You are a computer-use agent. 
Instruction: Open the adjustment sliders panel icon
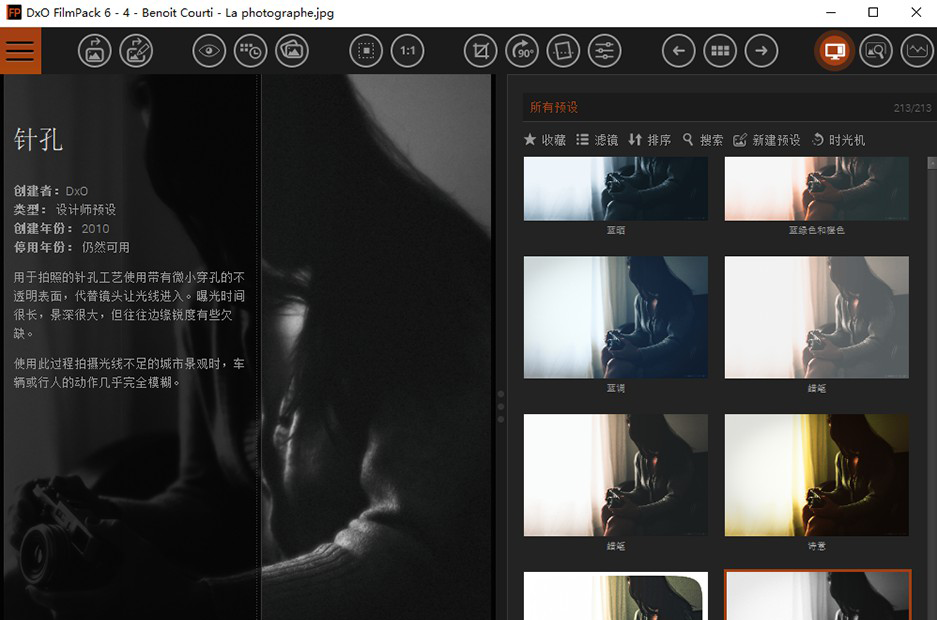coord(604,51)
